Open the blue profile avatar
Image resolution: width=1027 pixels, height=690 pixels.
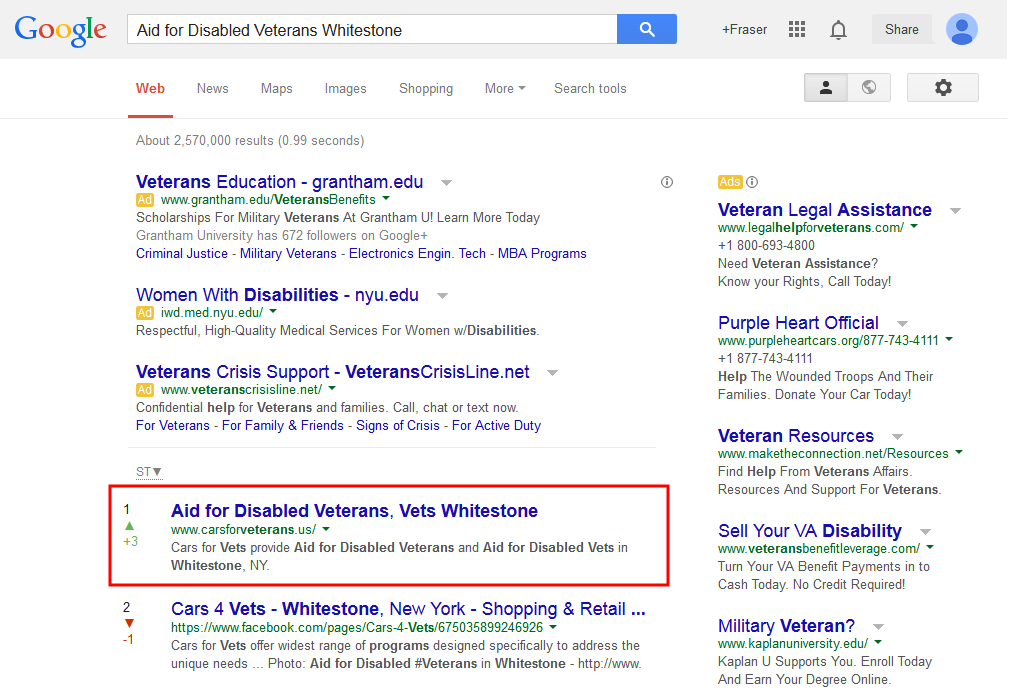(962, 29)
